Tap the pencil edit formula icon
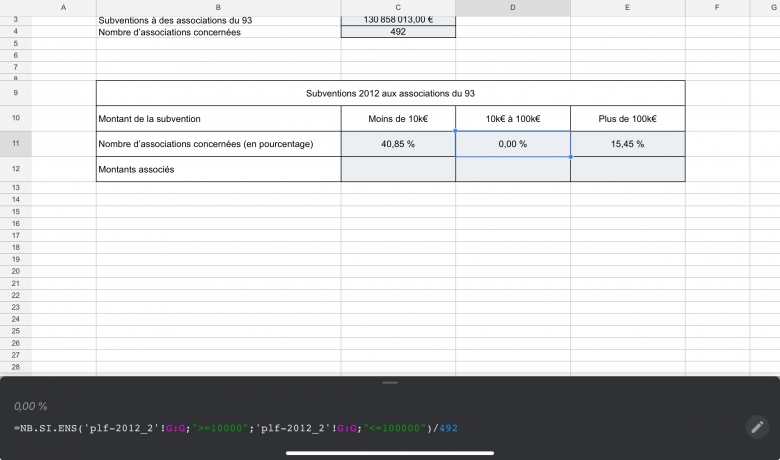 (757, 427)
